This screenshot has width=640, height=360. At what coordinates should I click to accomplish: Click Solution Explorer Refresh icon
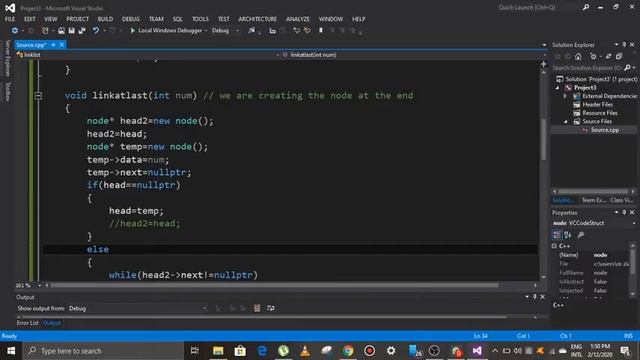tap(608, 56)
